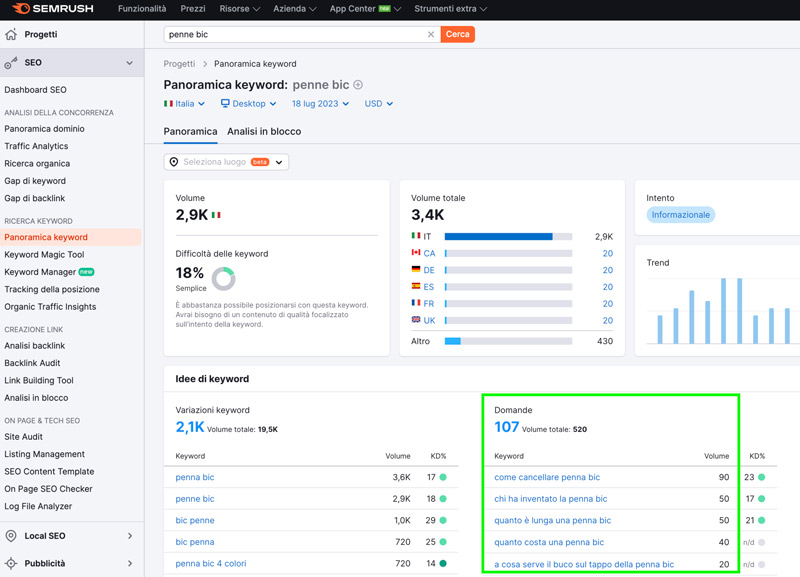Click the dark green KD dot for penna bic 4 colori
The image size is (800, 577).
(443, 563)
